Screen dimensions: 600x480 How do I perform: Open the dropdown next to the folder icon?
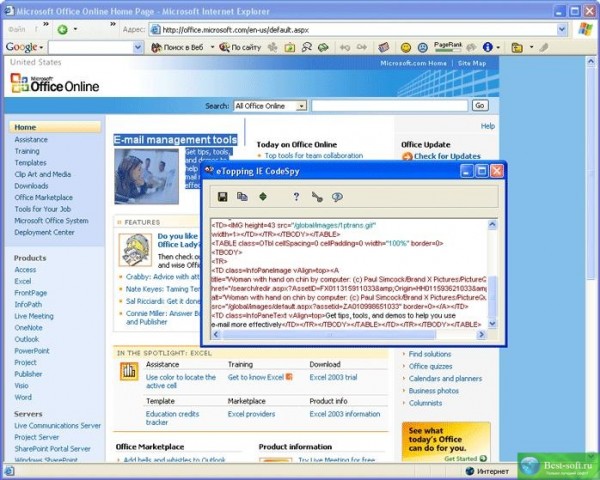[x=531, y=47]
